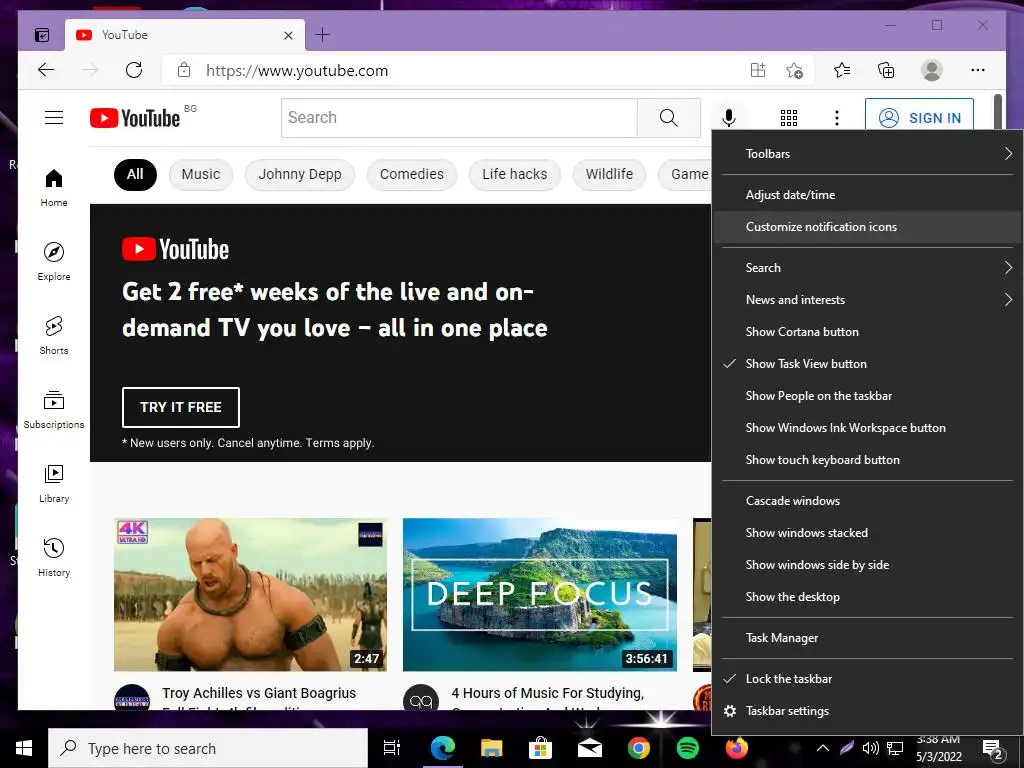Open the YouTube hamburger guide menu
Screen dimensions: 1024x768
[x=54, y=118]
